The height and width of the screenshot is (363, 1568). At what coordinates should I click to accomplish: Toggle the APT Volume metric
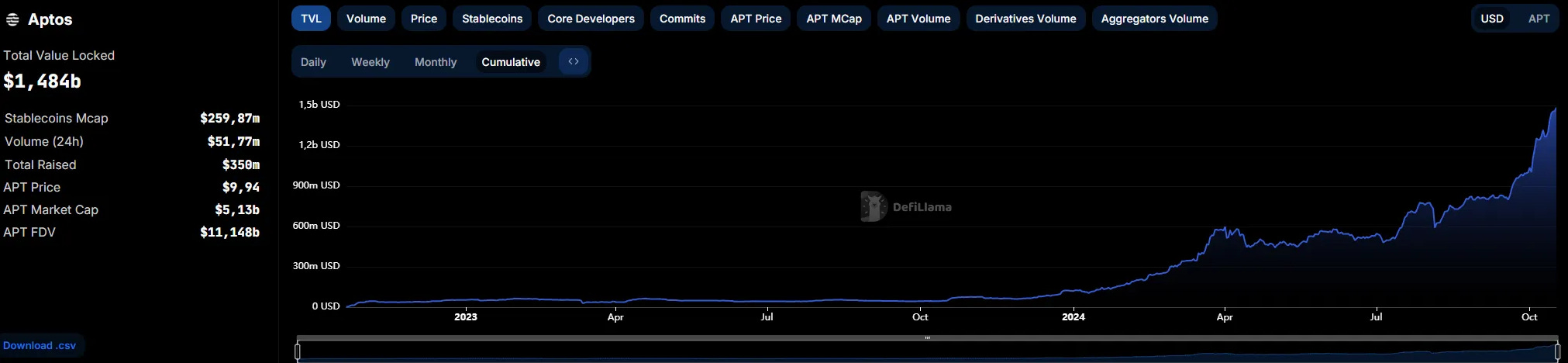[918, 19]
